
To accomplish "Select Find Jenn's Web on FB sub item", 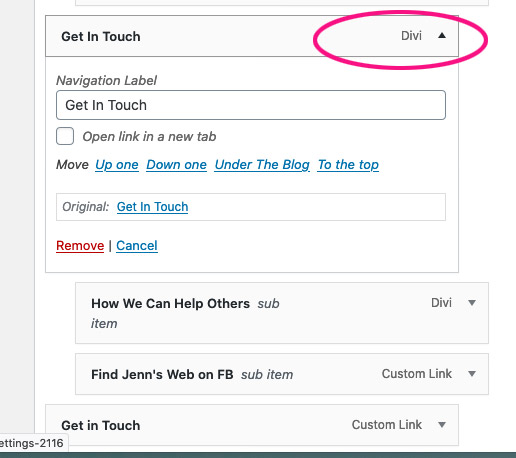I will coord(282,374).
